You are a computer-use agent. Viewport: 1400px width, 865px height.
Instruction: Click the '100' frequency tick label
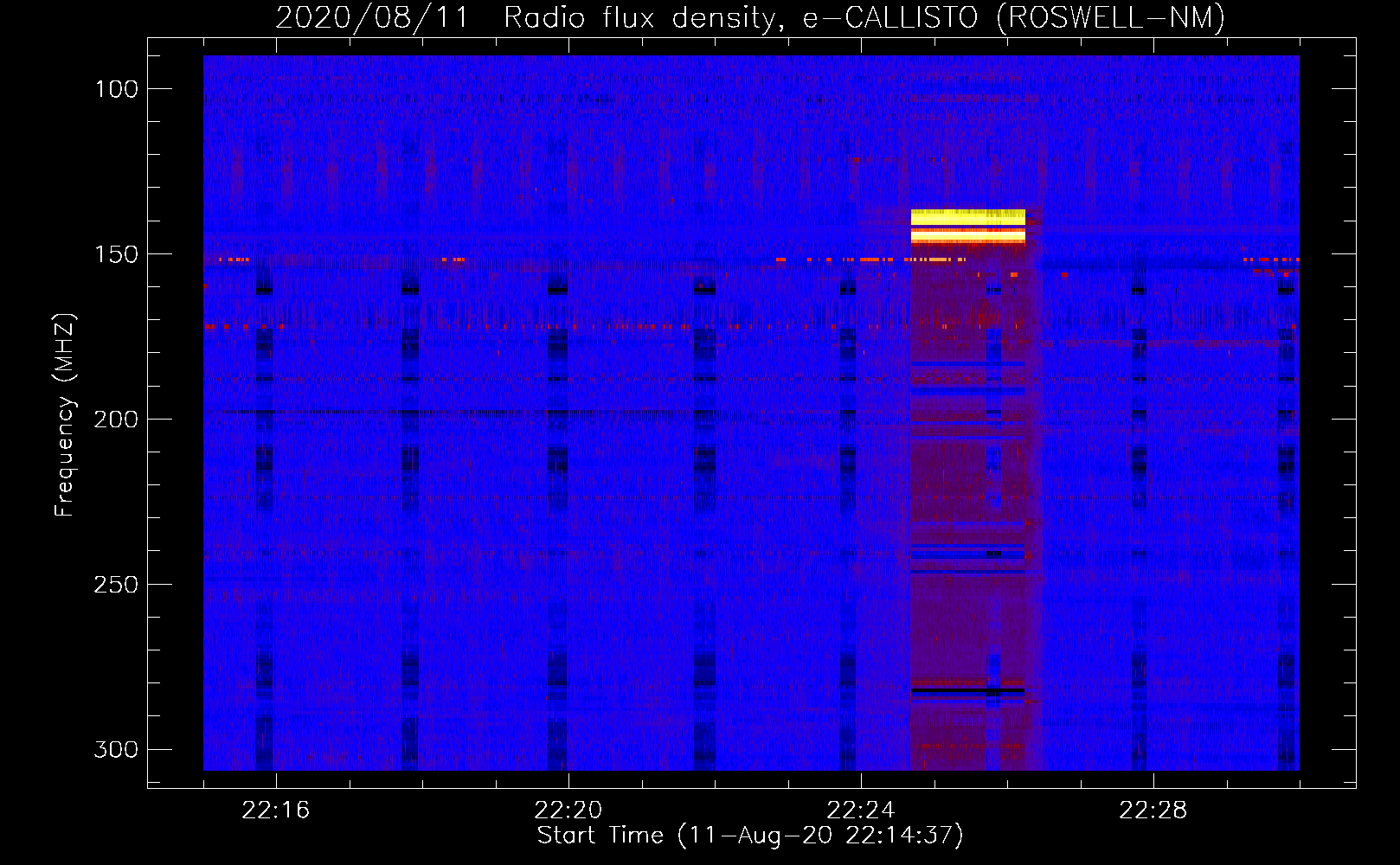tap(117, 89)
